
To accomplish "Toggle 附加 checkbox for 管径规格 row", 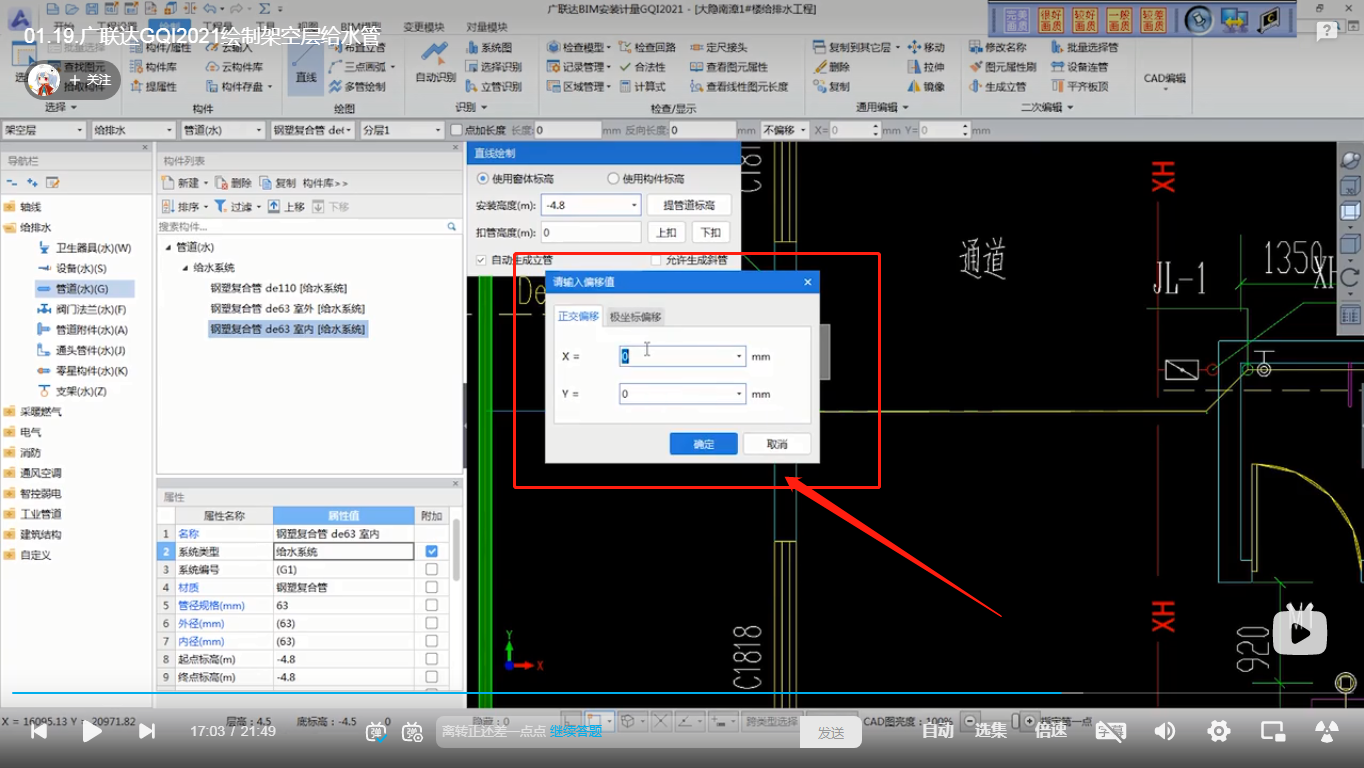I will 432,605.
